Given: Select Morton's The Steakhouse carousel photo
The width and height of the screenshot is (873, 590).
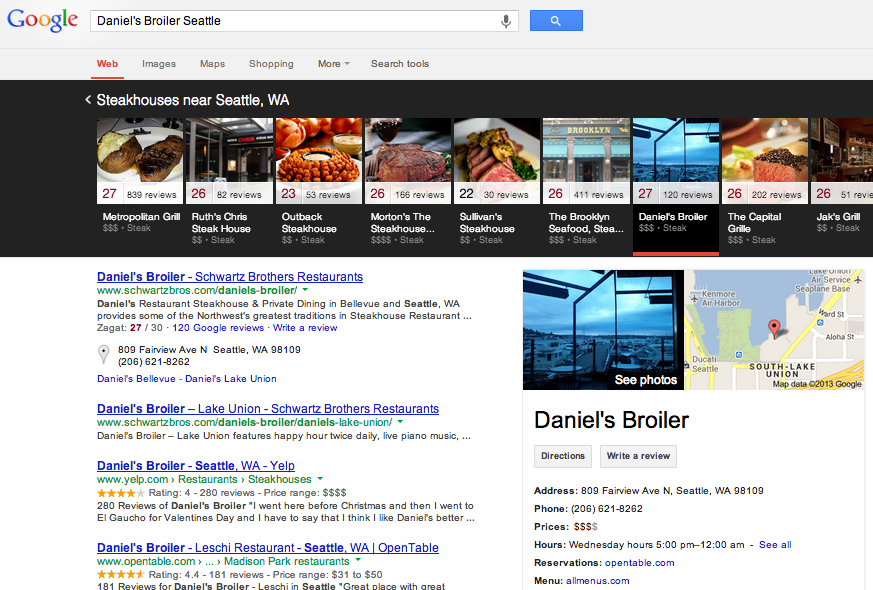Looking at the screenshot, I should pyautogui.click(x=408, y=161).
